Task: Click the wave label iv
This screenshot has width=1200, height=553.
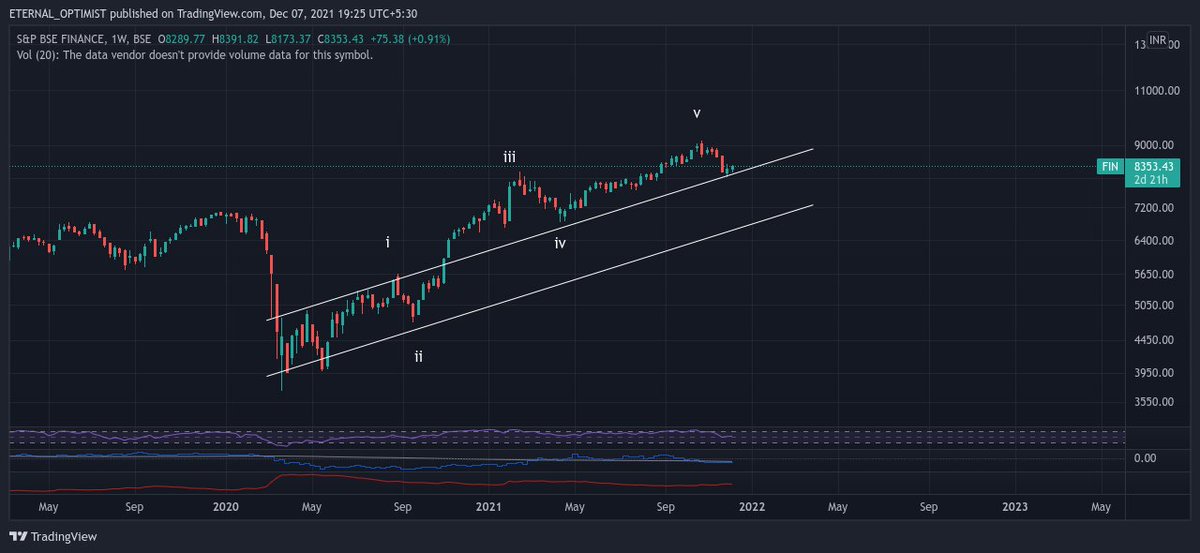Action: pos(561,242)
